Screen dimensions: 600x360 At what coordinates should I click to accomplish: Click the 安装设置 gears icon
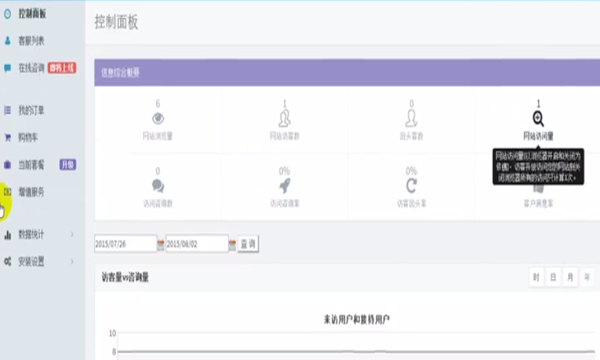(8, 262)
